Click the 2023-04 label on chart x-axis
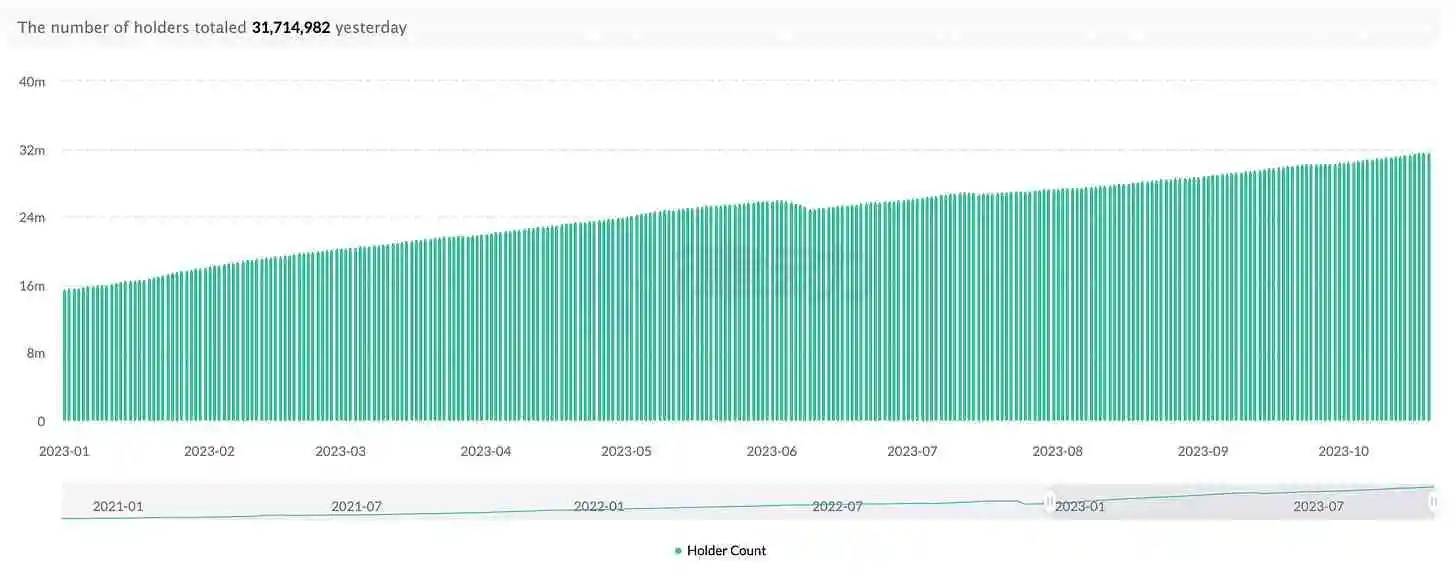This screenshot has height=570, width=1456. (x=485, y=451)
